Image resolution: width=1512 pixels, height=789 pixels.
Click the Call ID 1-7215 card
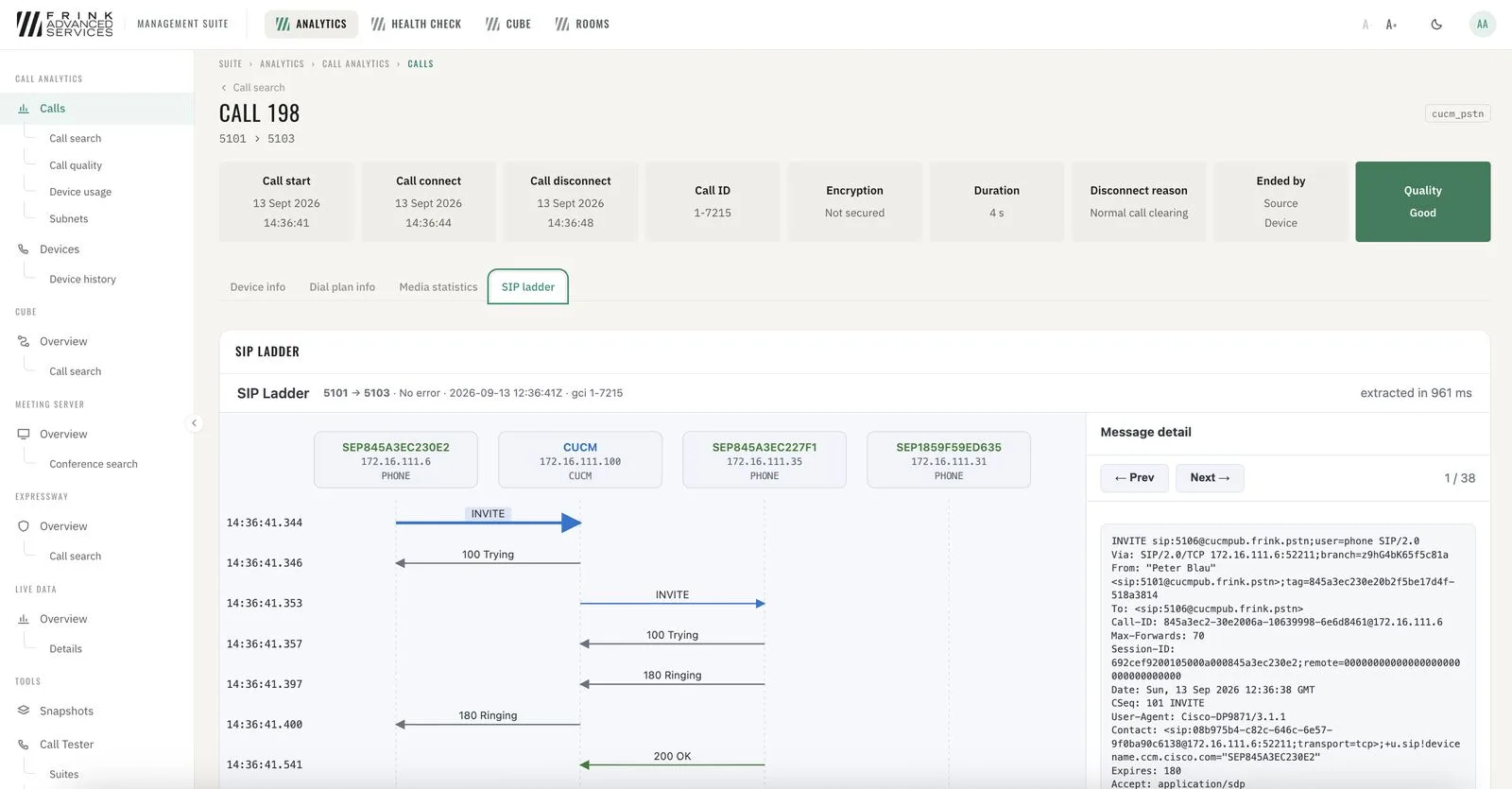(713, 201)
